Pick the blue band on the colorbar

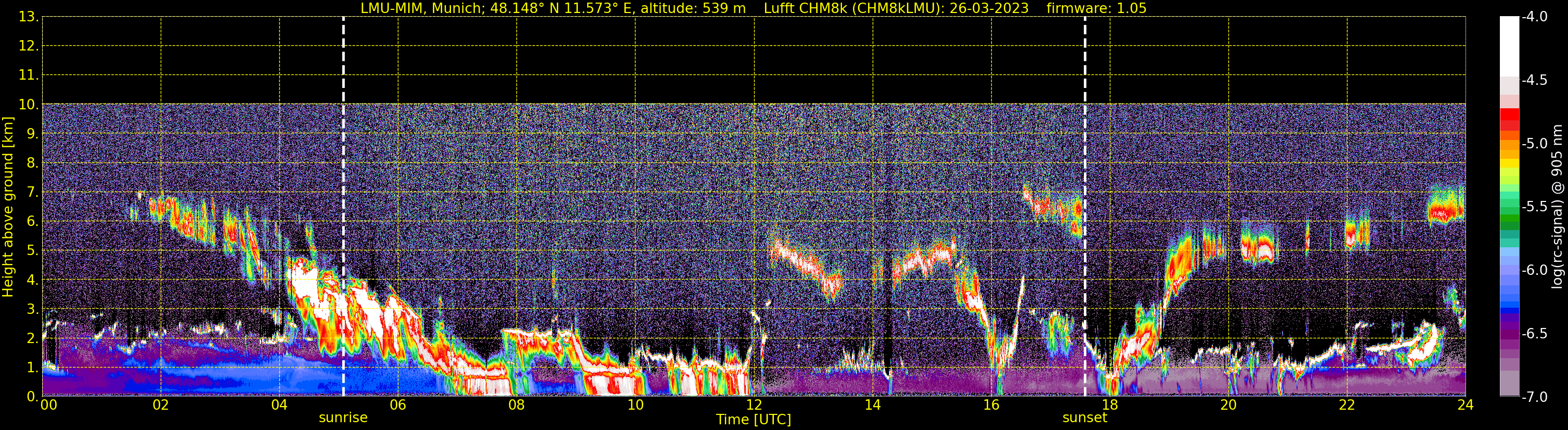(1510, 298)
